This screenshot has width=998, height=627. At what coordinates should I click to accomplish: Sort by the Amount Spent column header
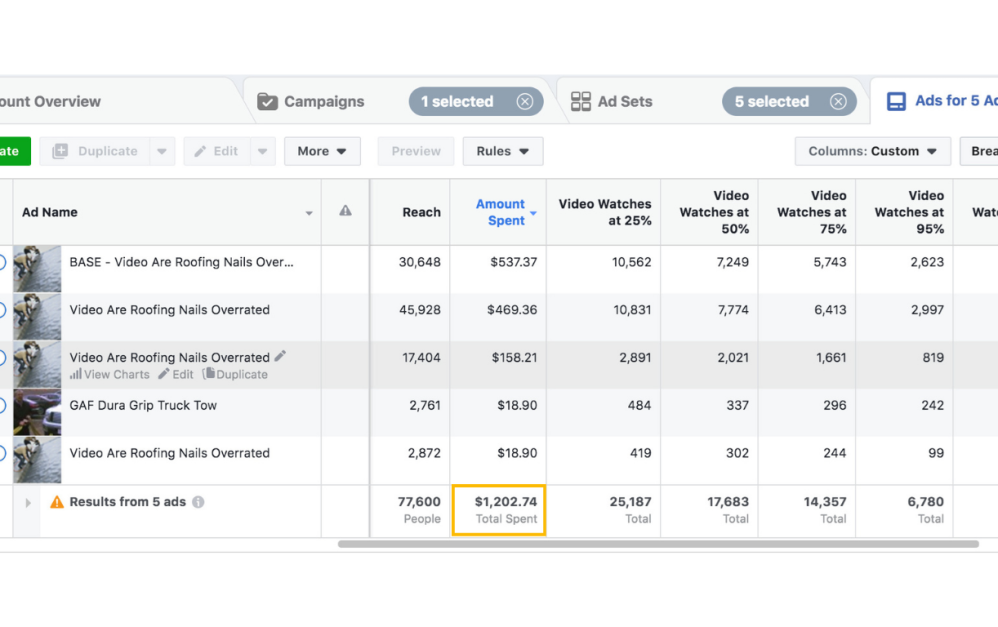[500, 212]
